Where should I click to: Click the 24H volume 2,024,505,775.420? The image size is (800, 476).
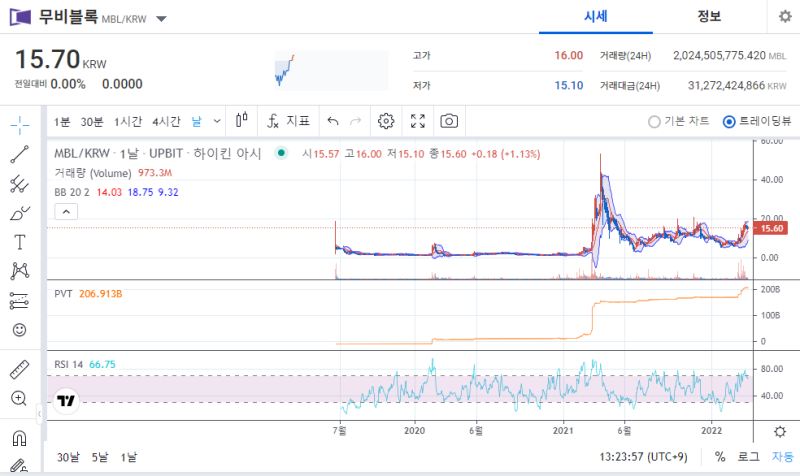(x=719, y=55)
